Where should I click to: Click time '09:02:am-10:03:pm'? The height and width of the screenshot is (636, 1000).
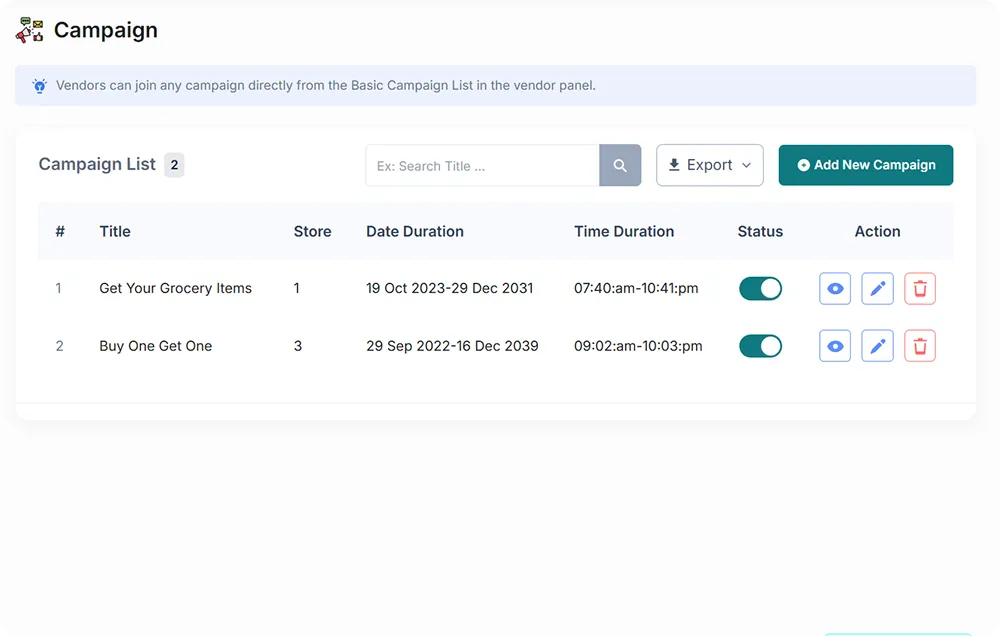tap(638, 346)
